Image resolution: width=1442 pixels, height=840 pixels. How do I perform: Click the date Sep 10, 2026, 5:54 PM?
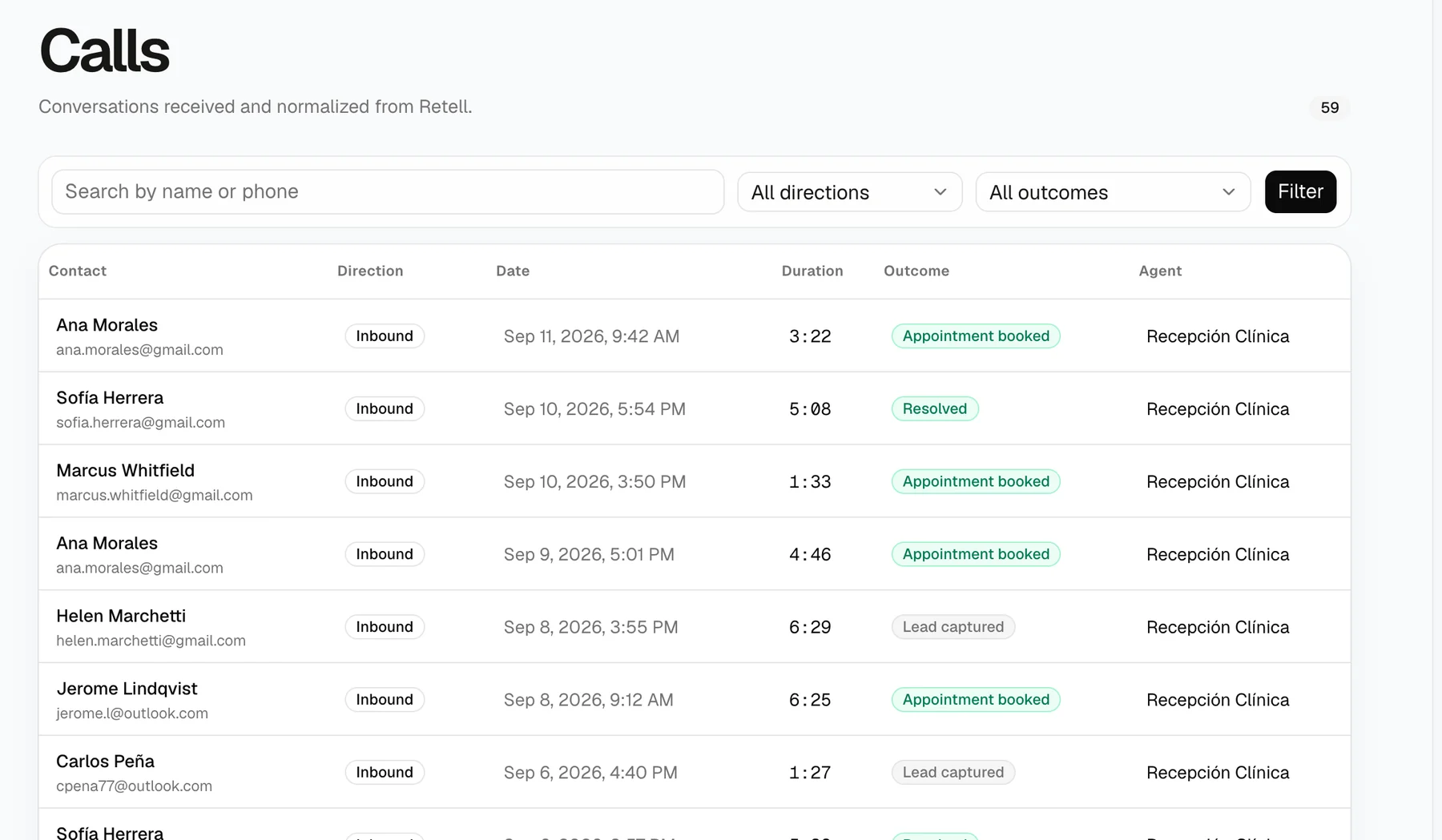594,409
